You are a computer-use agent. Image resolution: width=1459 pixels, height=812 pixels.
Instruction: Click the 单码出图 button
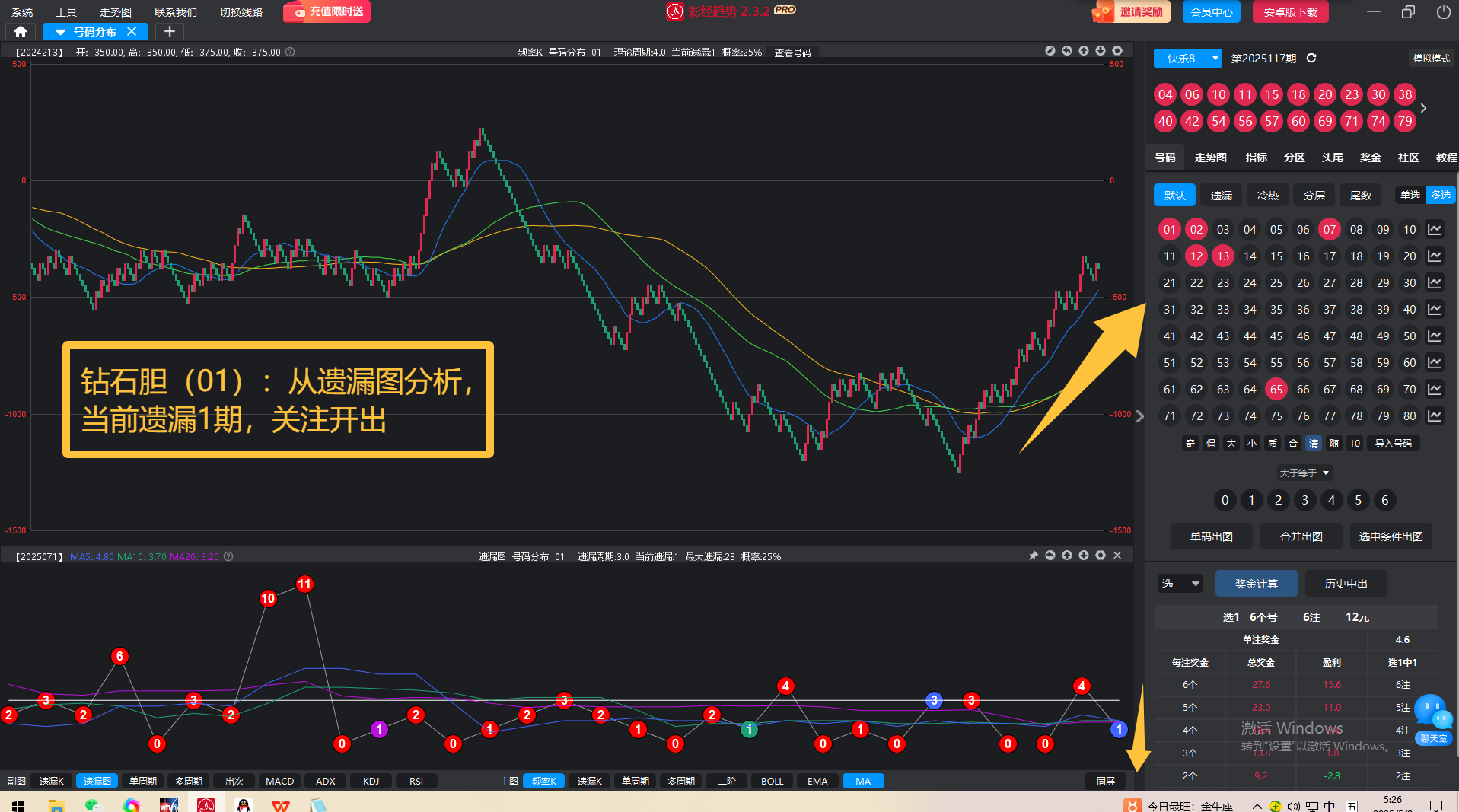click(x=1212, y=537)
